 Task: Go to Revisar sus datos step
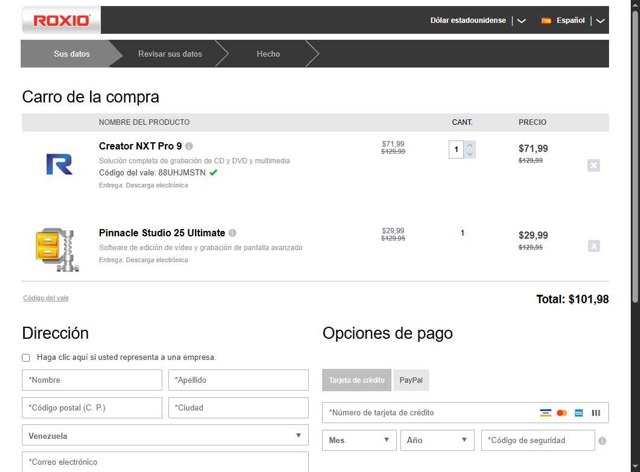170,54
